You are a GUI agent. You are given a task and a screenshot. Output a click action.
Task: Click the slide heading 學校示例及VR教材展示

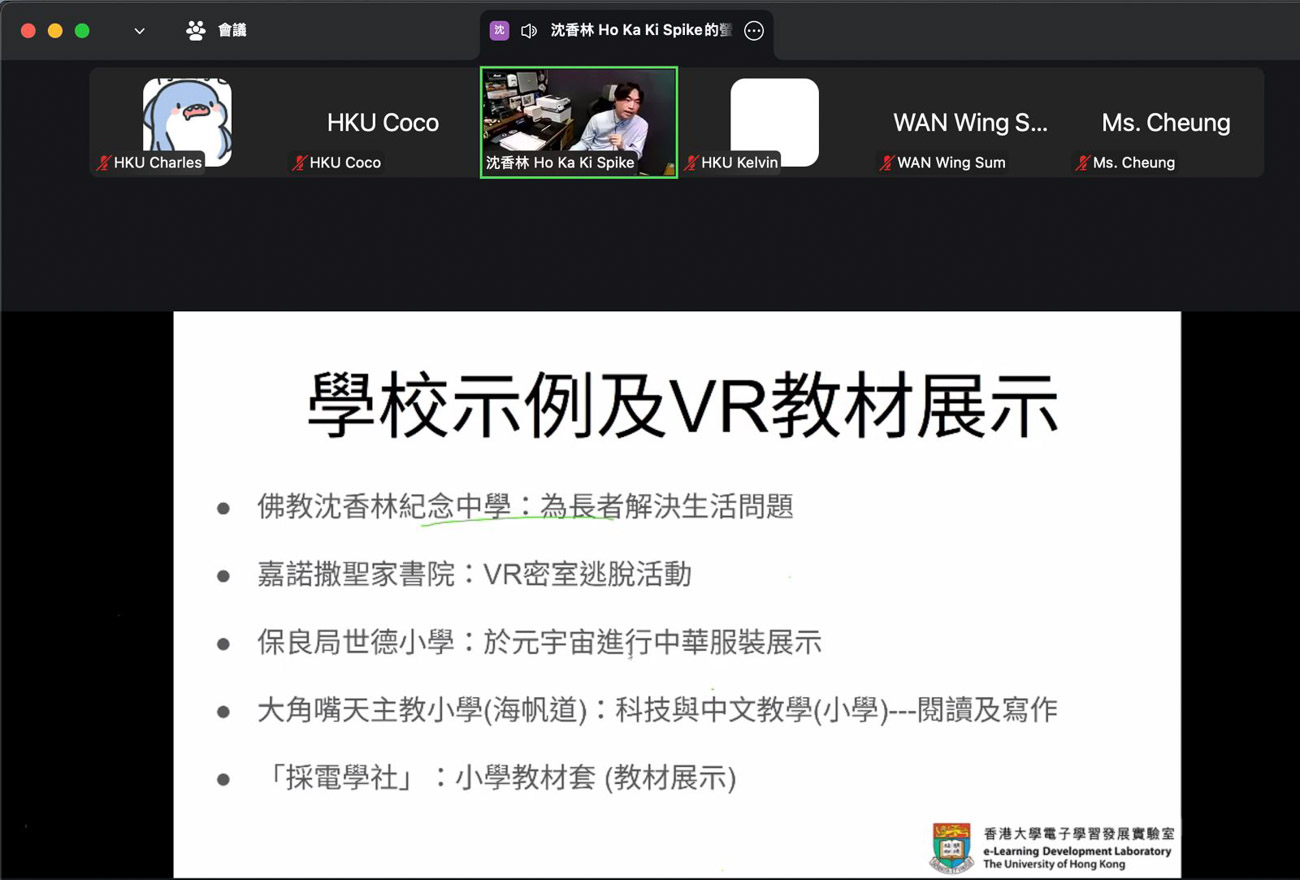tap(682, 407)
